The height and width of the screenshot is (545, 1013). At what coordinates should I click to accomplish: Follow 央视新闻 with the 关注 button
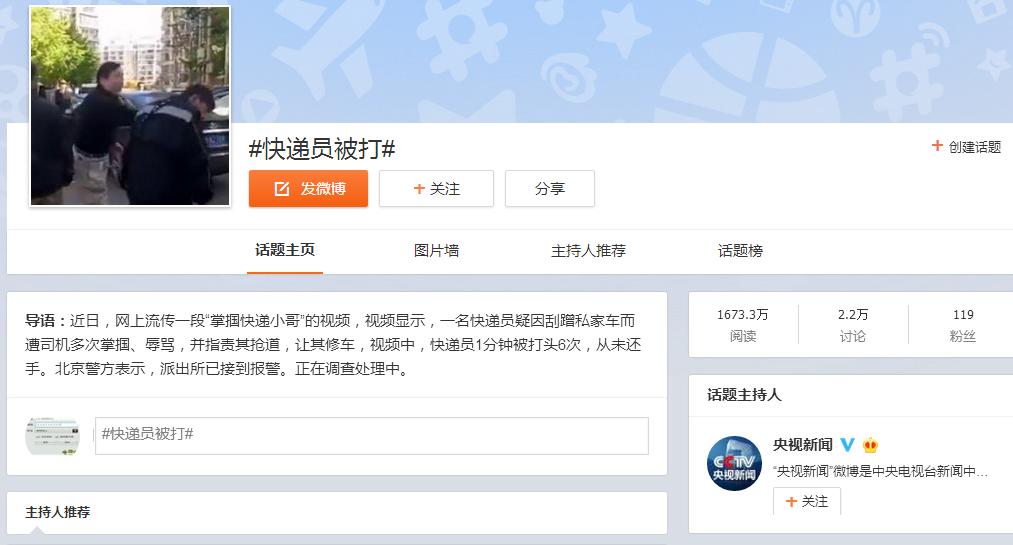(807, 501)
